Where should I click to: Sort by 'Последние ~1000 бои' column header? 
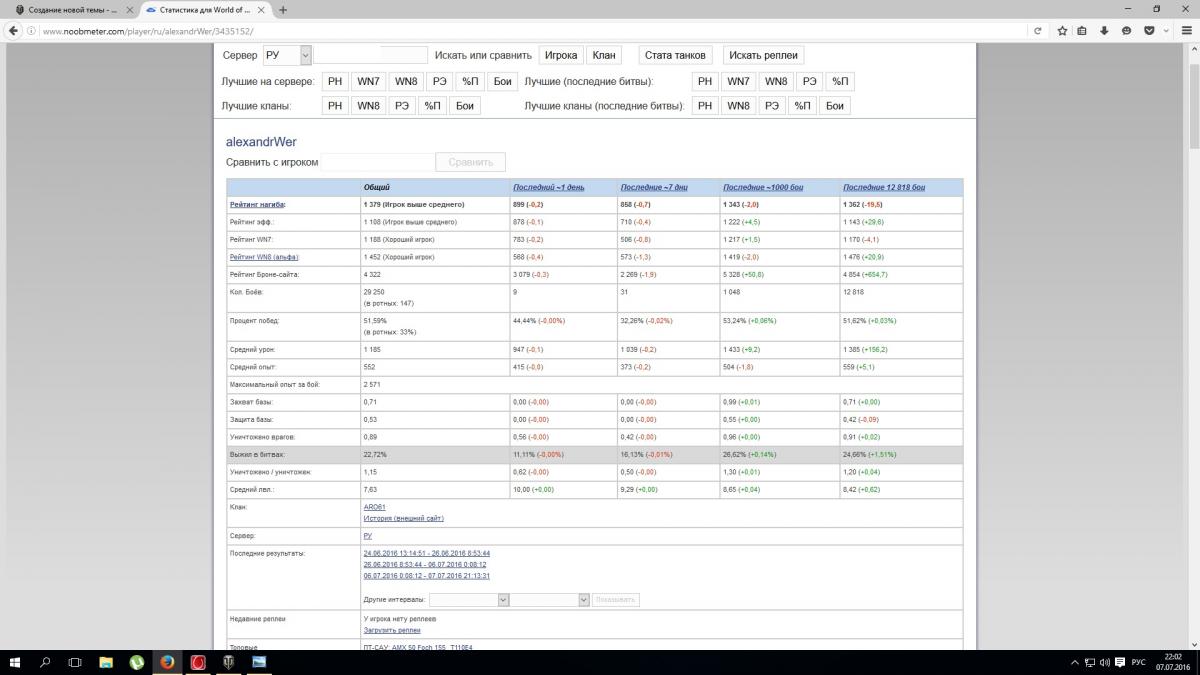[763, 187]
